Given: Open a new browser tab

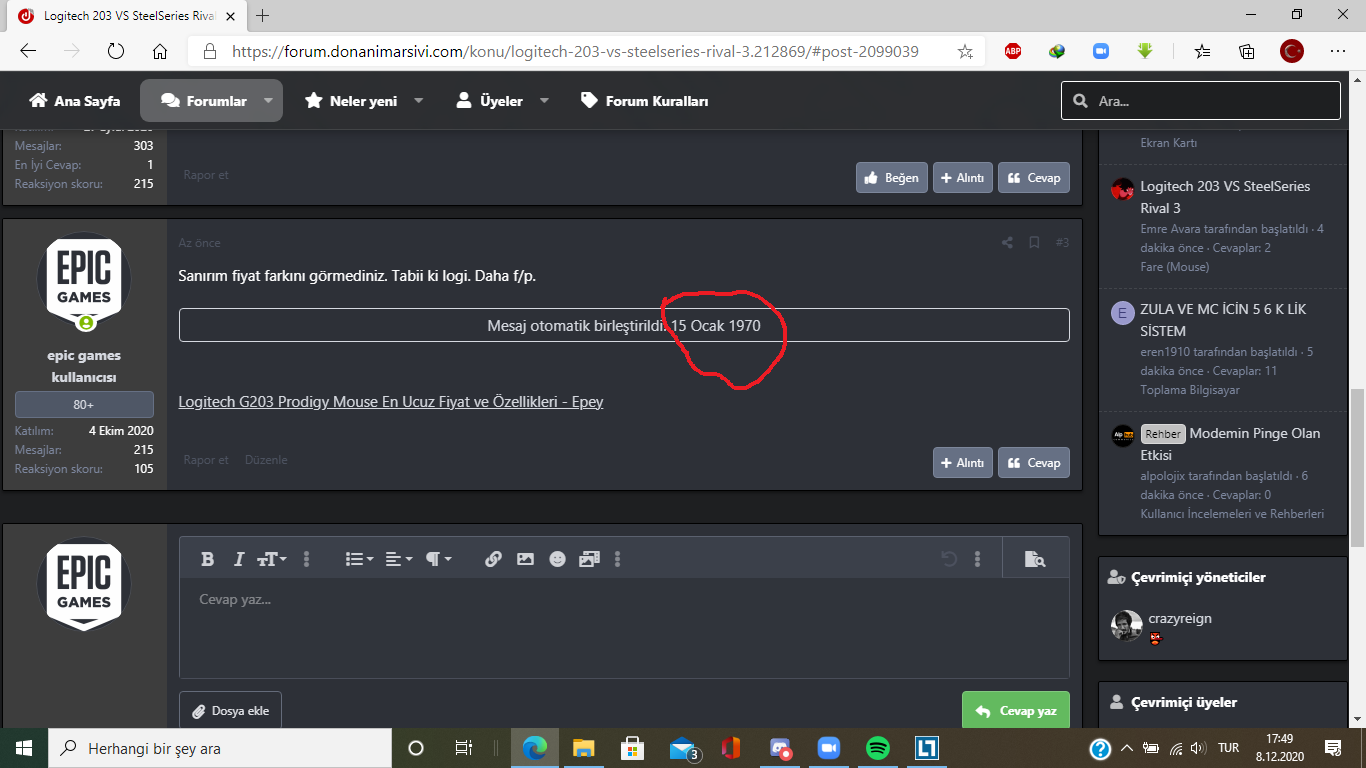Looking at the screenshot, I should [263, 16].
